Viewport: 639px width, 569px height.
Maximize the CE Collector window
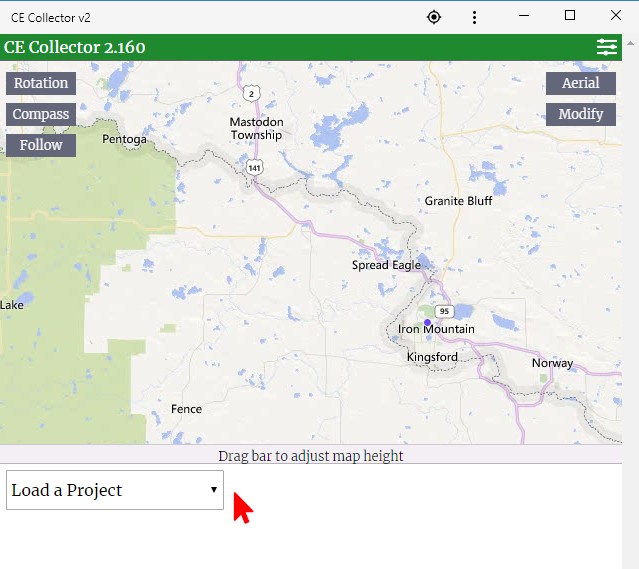tap(570, 16)
